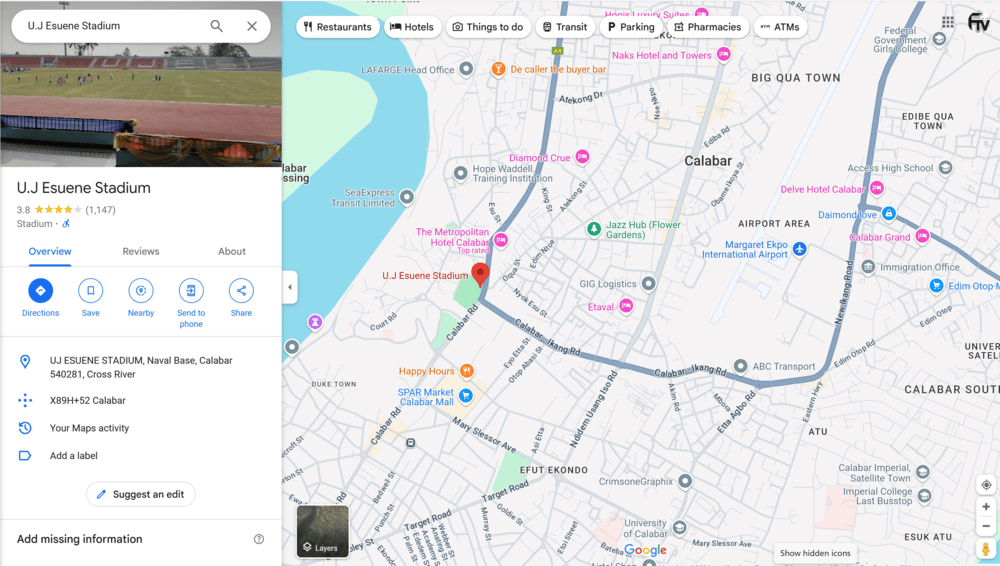The height and width of the screenshot is (566, 1000).
Task: Select Naks Hotel and Towers marker
Action: coord(723,55)
